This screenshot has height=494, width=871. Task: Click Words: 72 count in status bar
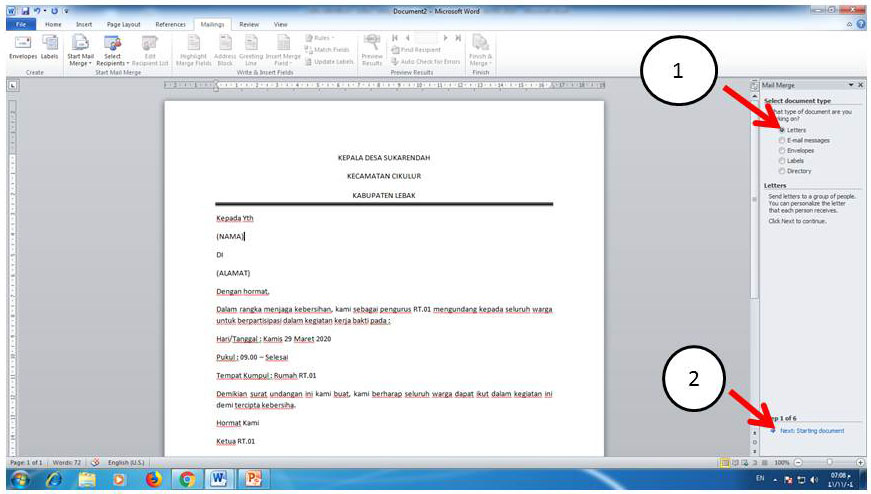[x=67, y=462]
